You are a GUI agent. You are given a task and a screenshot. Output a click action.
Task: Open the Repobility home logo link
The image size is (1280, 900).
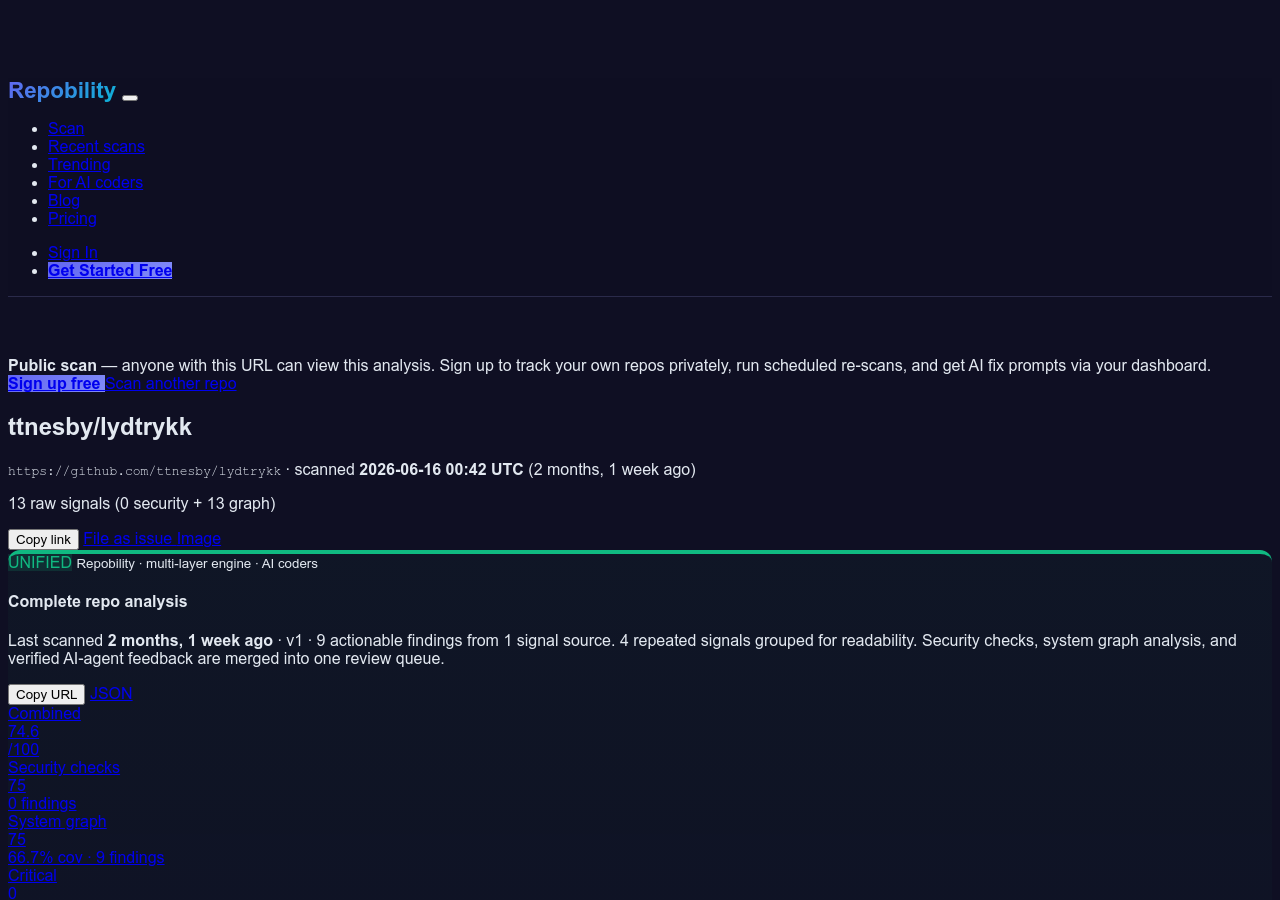[x=62, y=91]
